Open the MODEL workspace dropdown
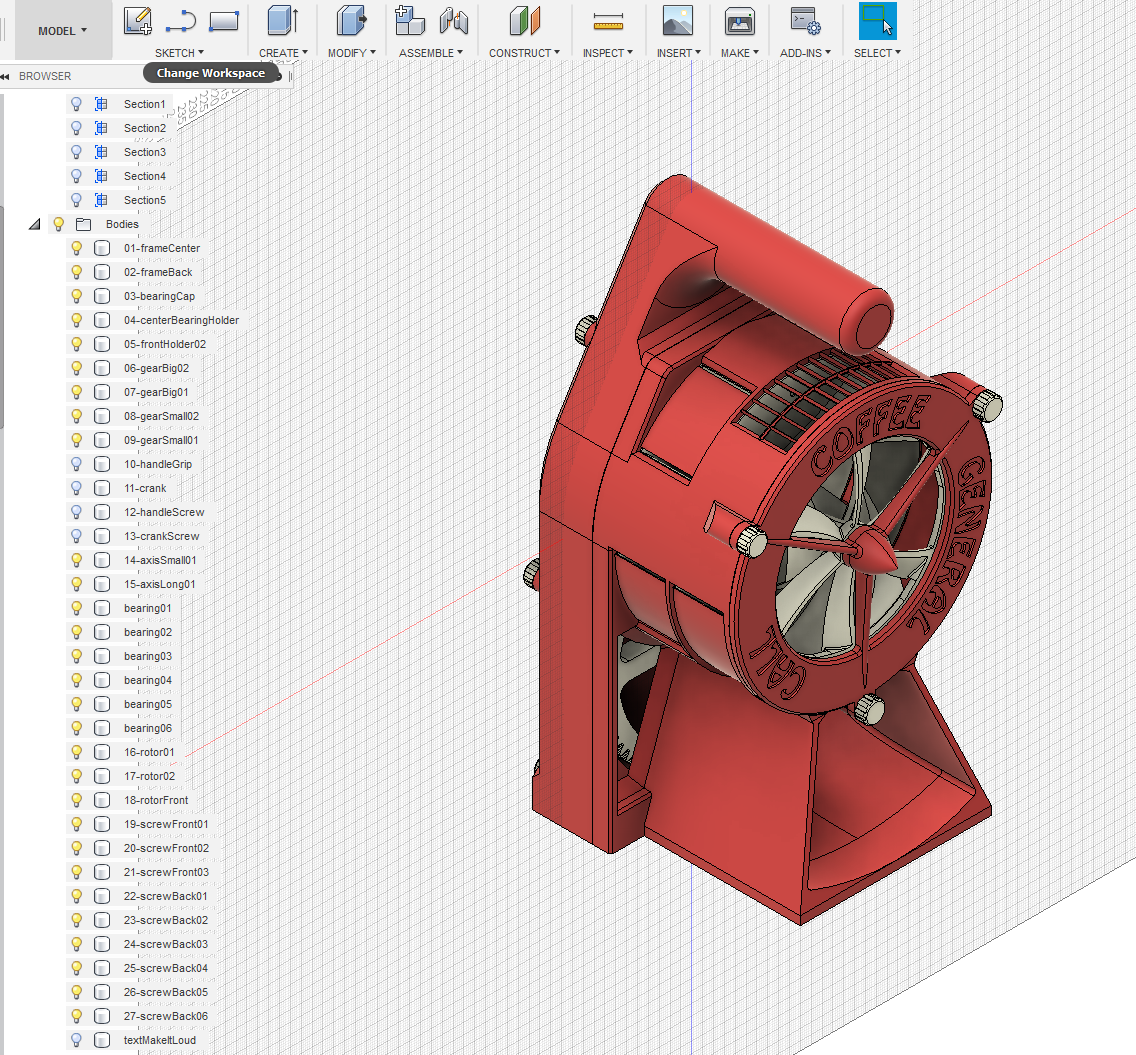Screen dimensions: 1136x1055 63,30
